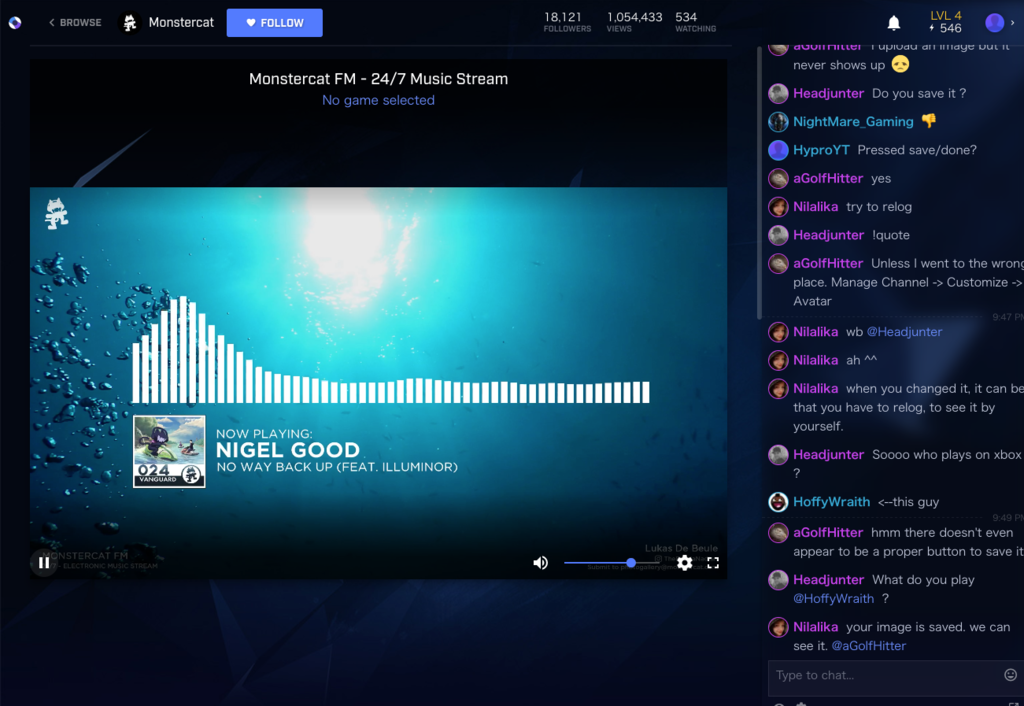Click NightMare_Gaming's avatar
Image resolution: width=1024 pixels, height=706 pixels.
click(778, 121)
